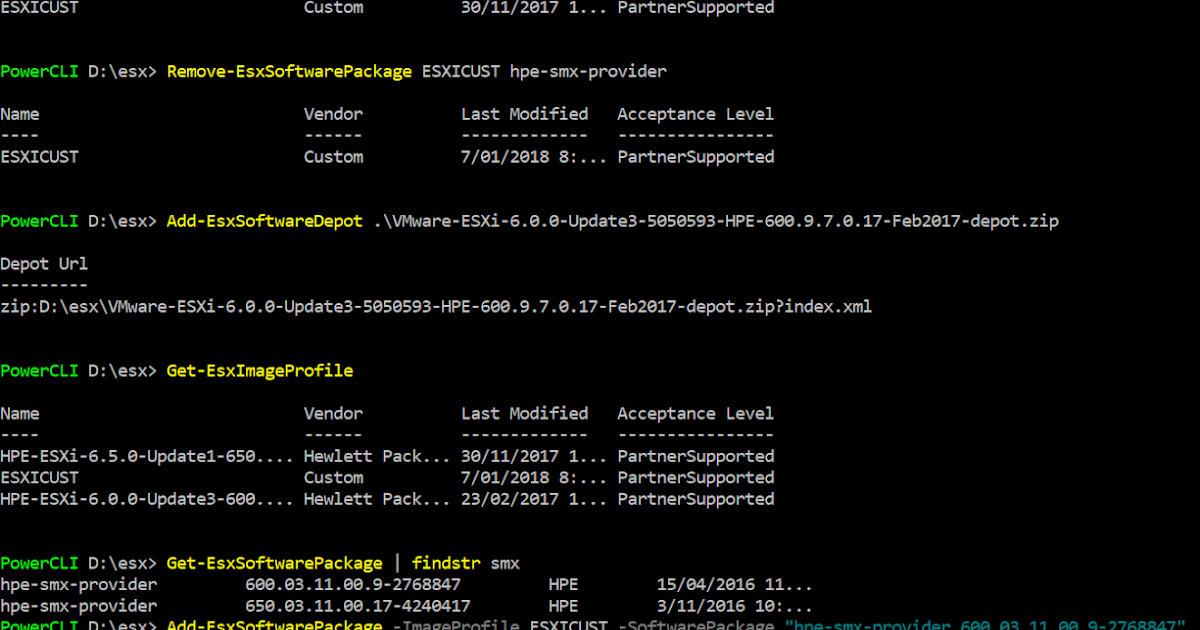Image resolution: width=1200 pixels, height=630 pixels.
Task: Click the Add-EsxSoftwareDepot command
Action: pyautogui.click(x=264, y=221)
